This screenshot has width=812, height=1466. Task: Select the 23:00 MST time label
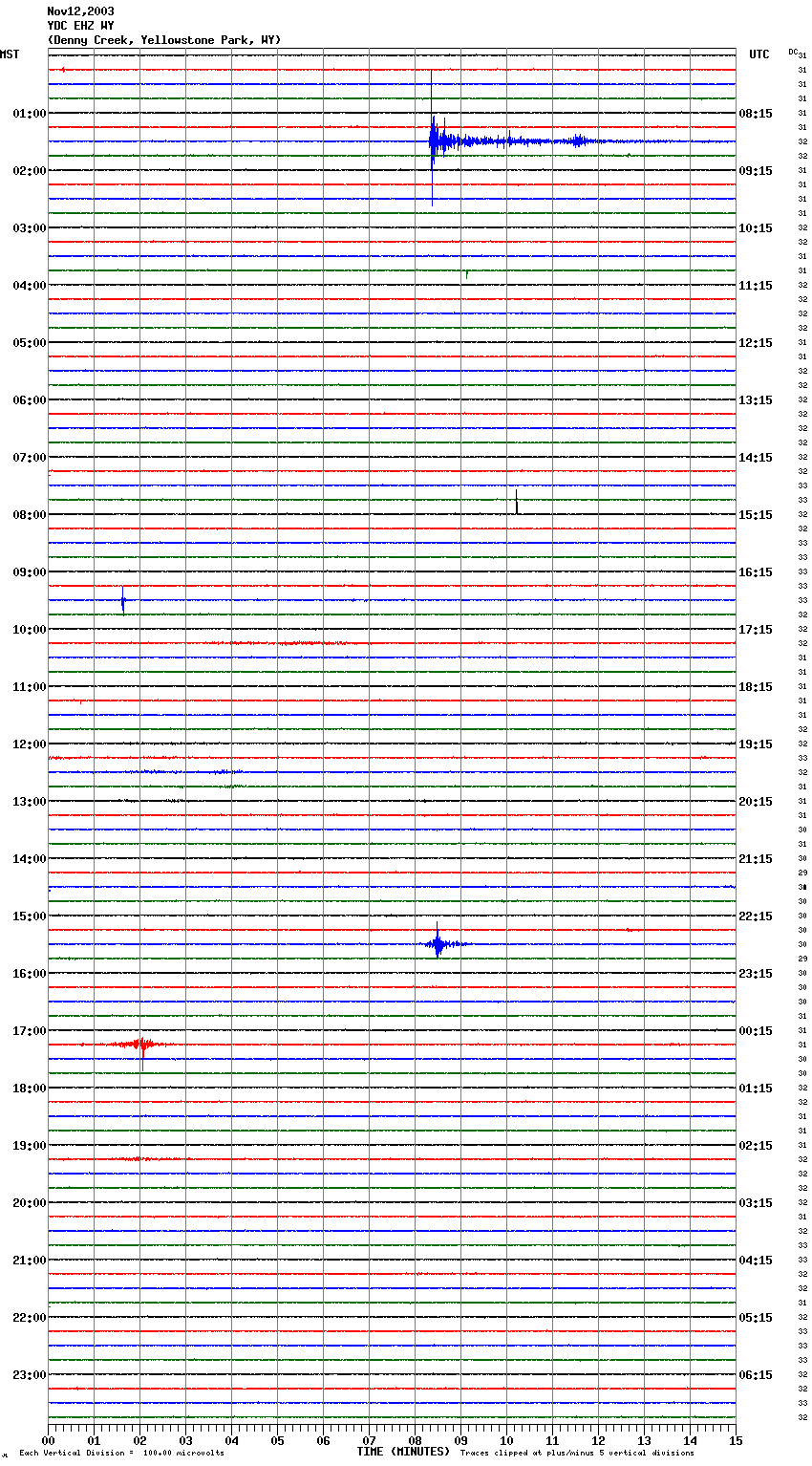click(x=29, y=1374)
